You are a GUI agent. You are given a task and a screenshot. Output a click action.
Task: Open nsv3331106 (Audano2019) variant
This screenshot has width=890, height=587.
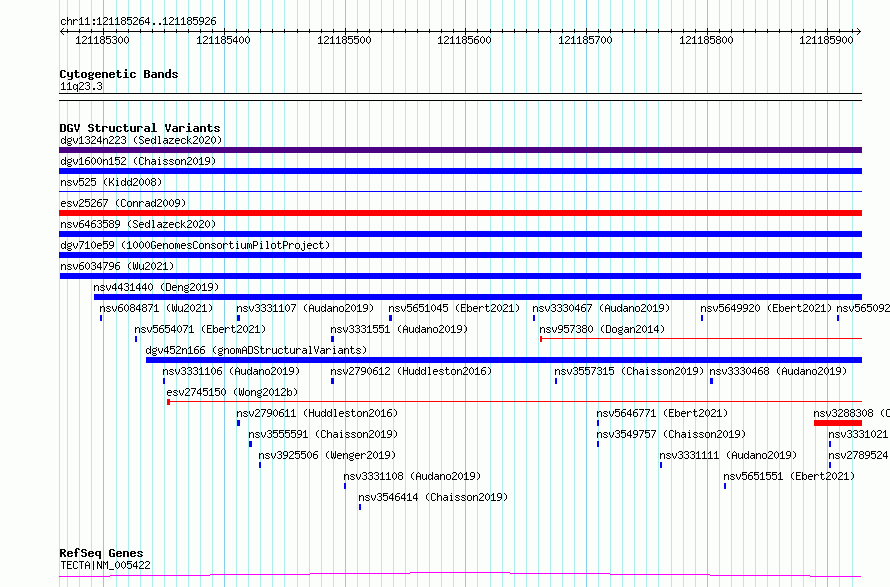tap(231, 371)
